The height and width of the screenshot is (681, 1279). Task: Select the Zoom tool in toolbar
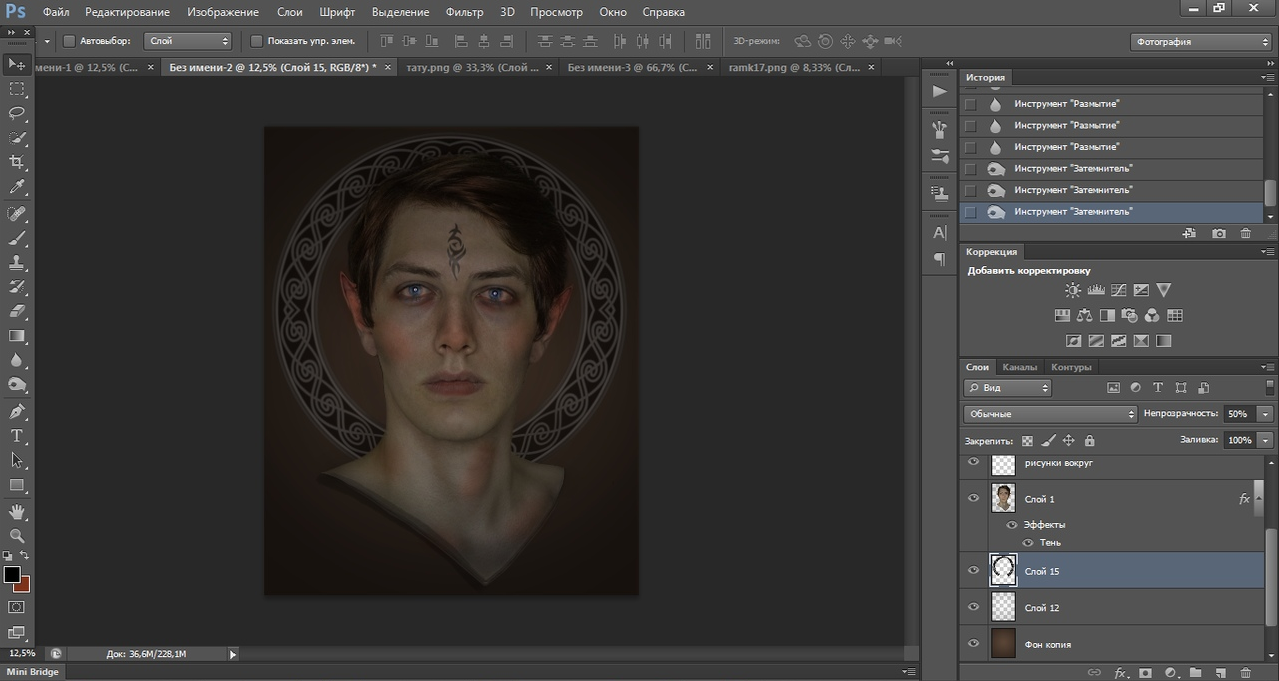coord(17,536)
